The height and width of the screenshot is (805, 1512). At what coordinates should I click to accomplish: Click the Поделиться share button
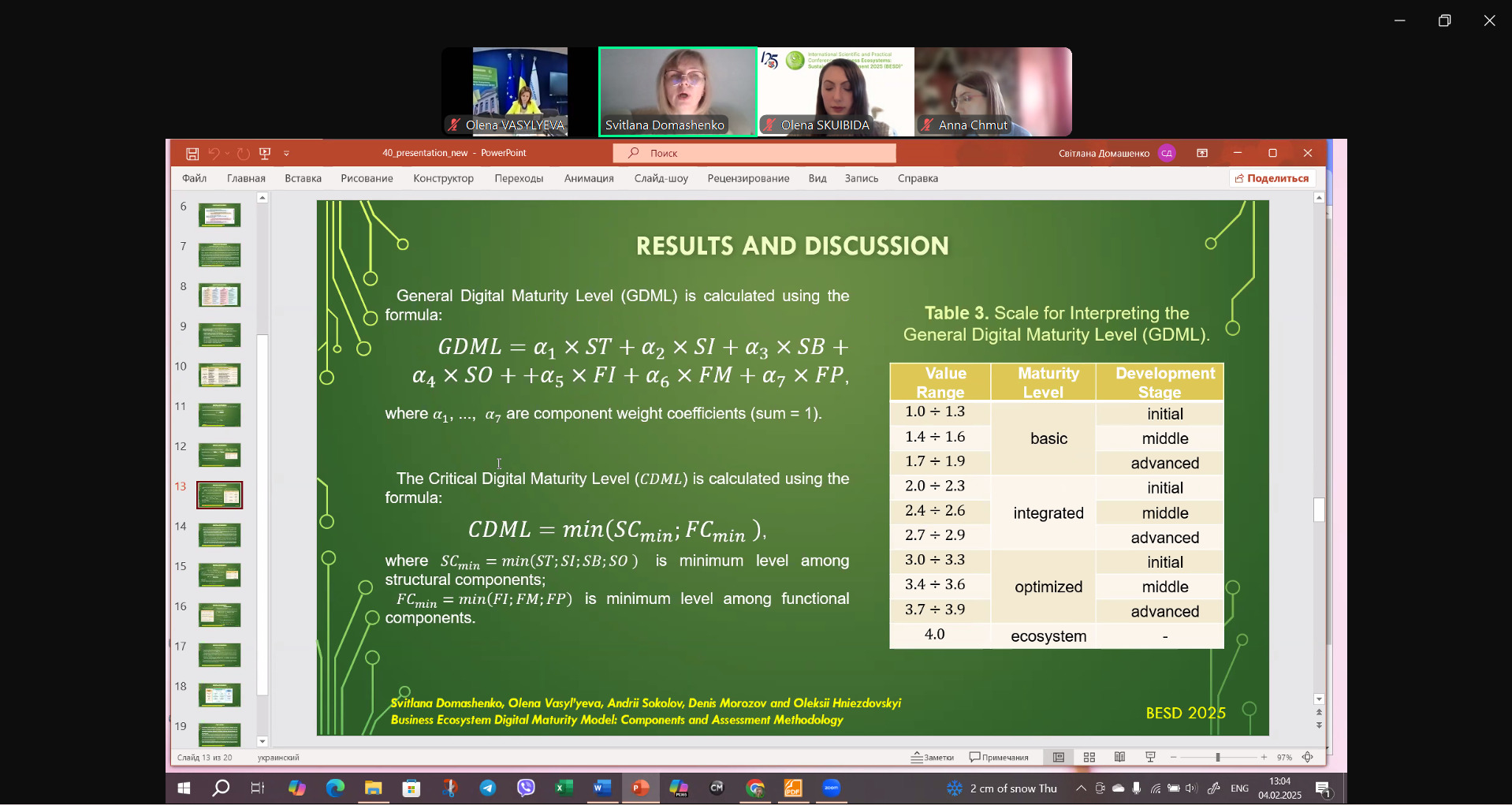click(1272, 179)
